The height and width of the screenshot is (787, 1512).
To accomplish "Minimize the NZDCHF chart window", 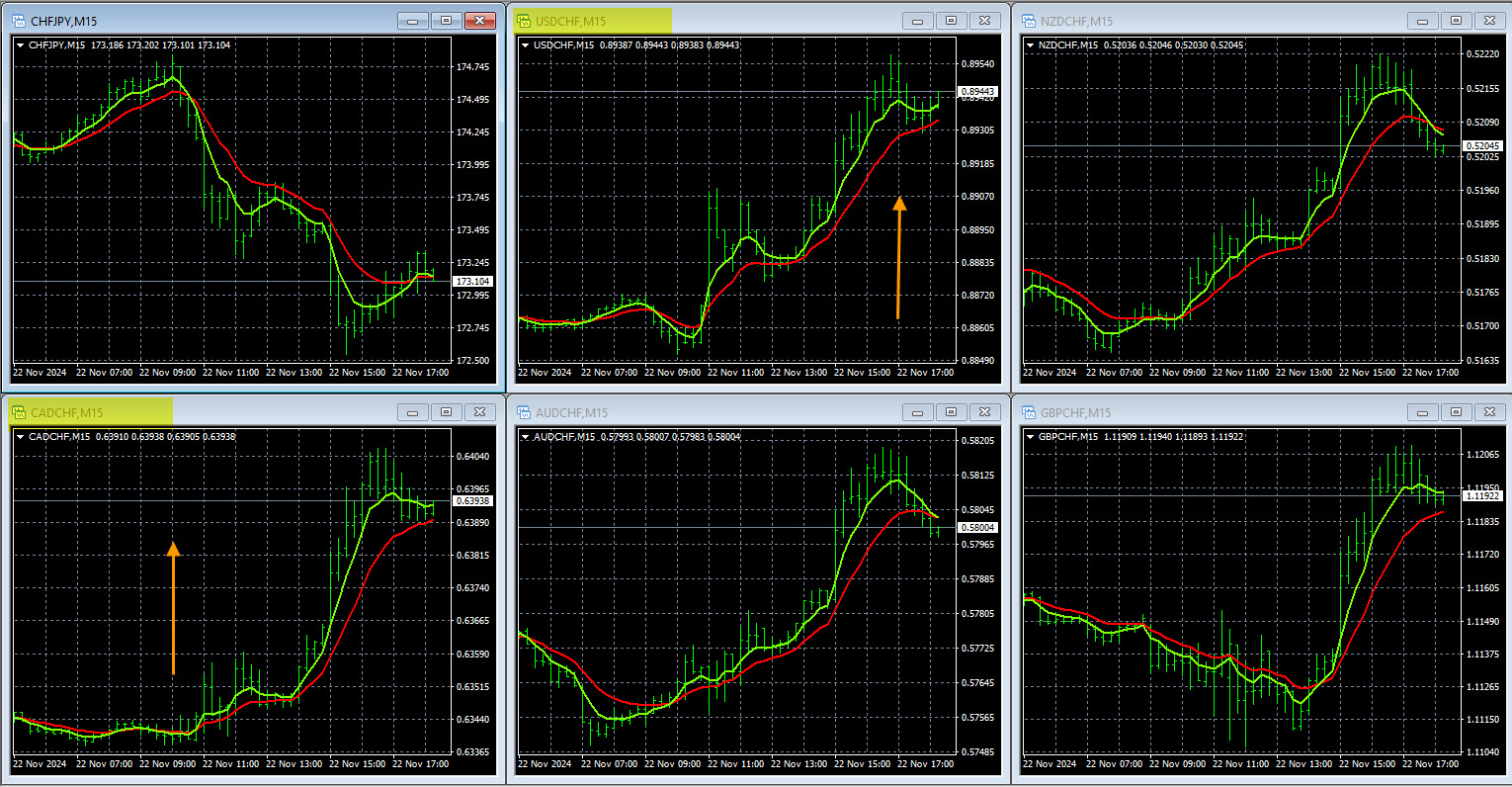I will [x=1422, y=21].
